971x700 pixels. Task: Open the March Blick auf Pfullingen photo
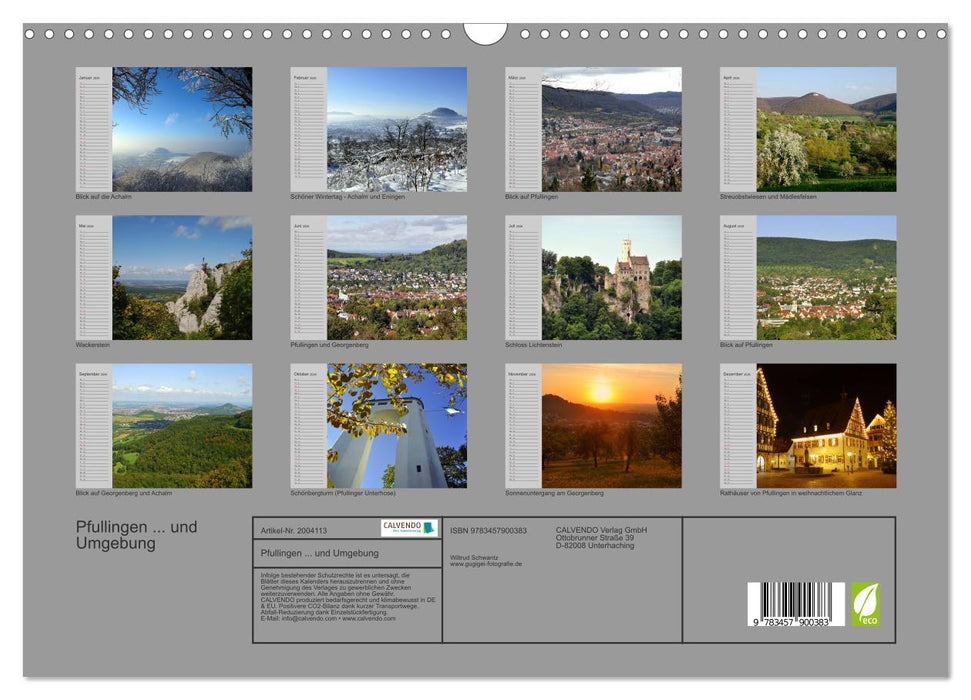point(611,129)
